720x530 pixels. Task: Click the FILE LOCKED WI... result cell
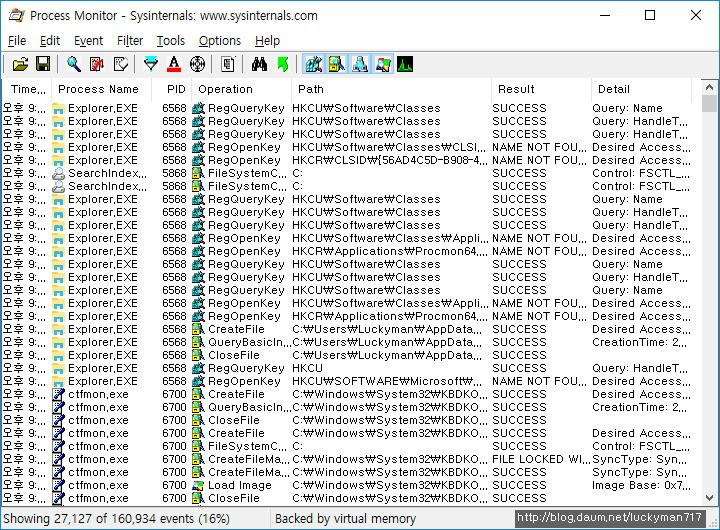pos(540,459)
